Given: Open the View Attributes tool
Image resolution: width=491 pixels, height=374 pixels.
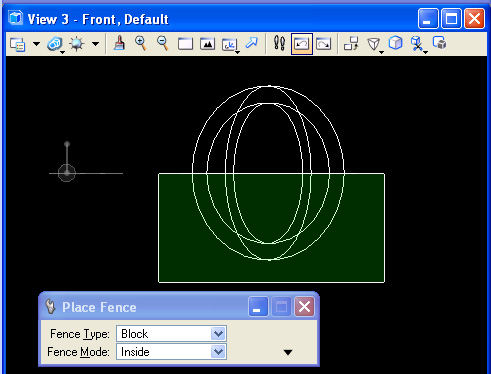Looking at the screenshot, I should [18, 44].
